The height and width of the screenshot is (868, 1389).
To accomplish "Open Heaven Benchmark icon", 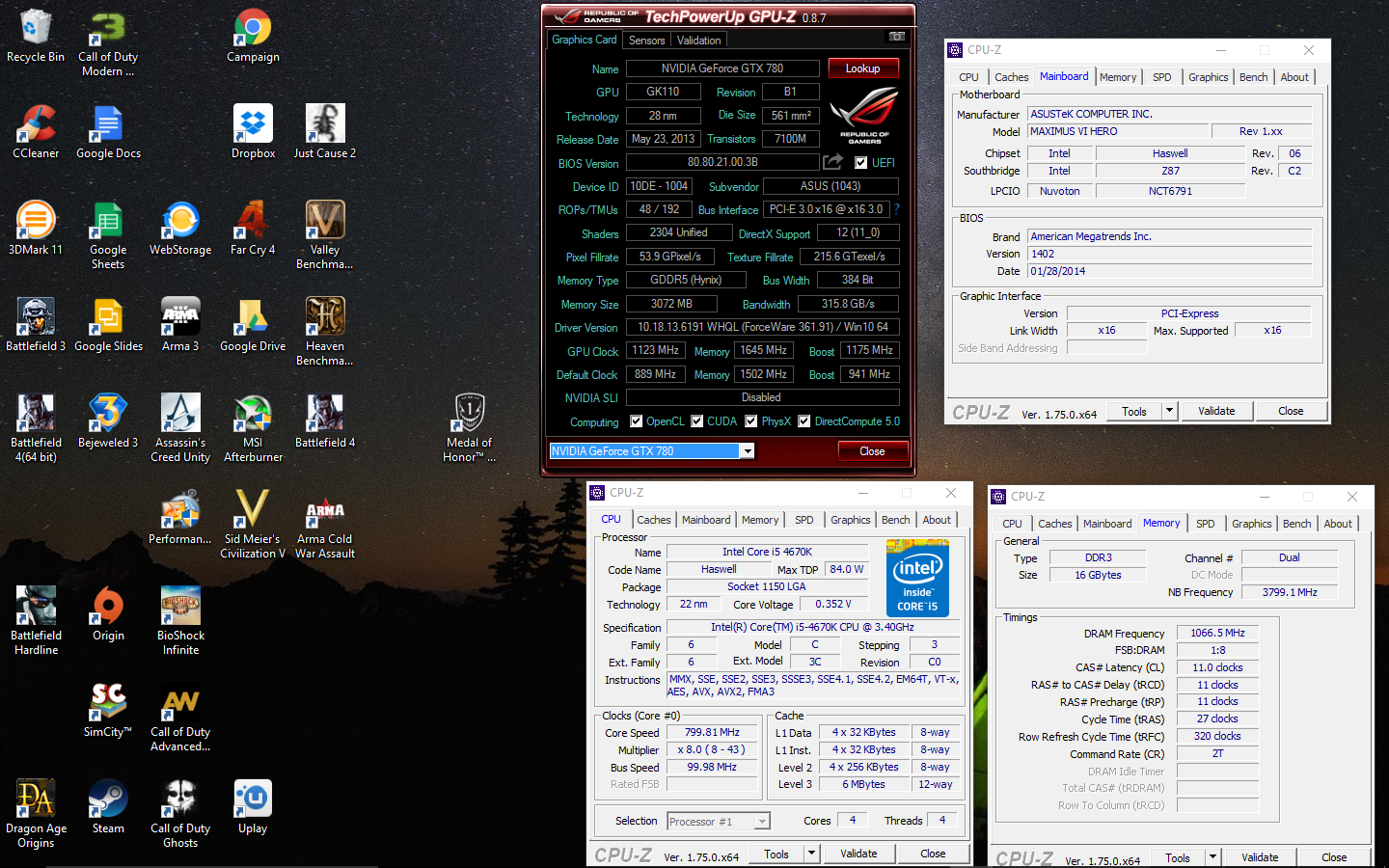I will coord(325,333).
